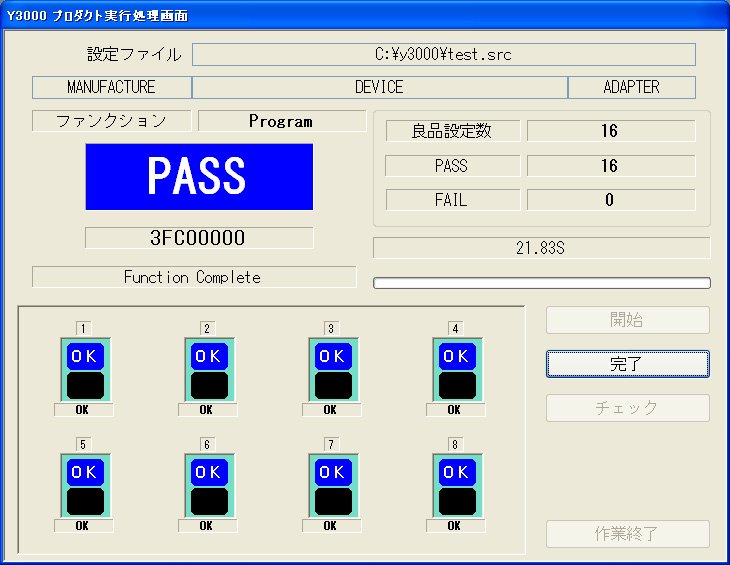Click the FAIL counter label
Image resolution: width=730 pixels, height=565 pixels.
point(453,200)
